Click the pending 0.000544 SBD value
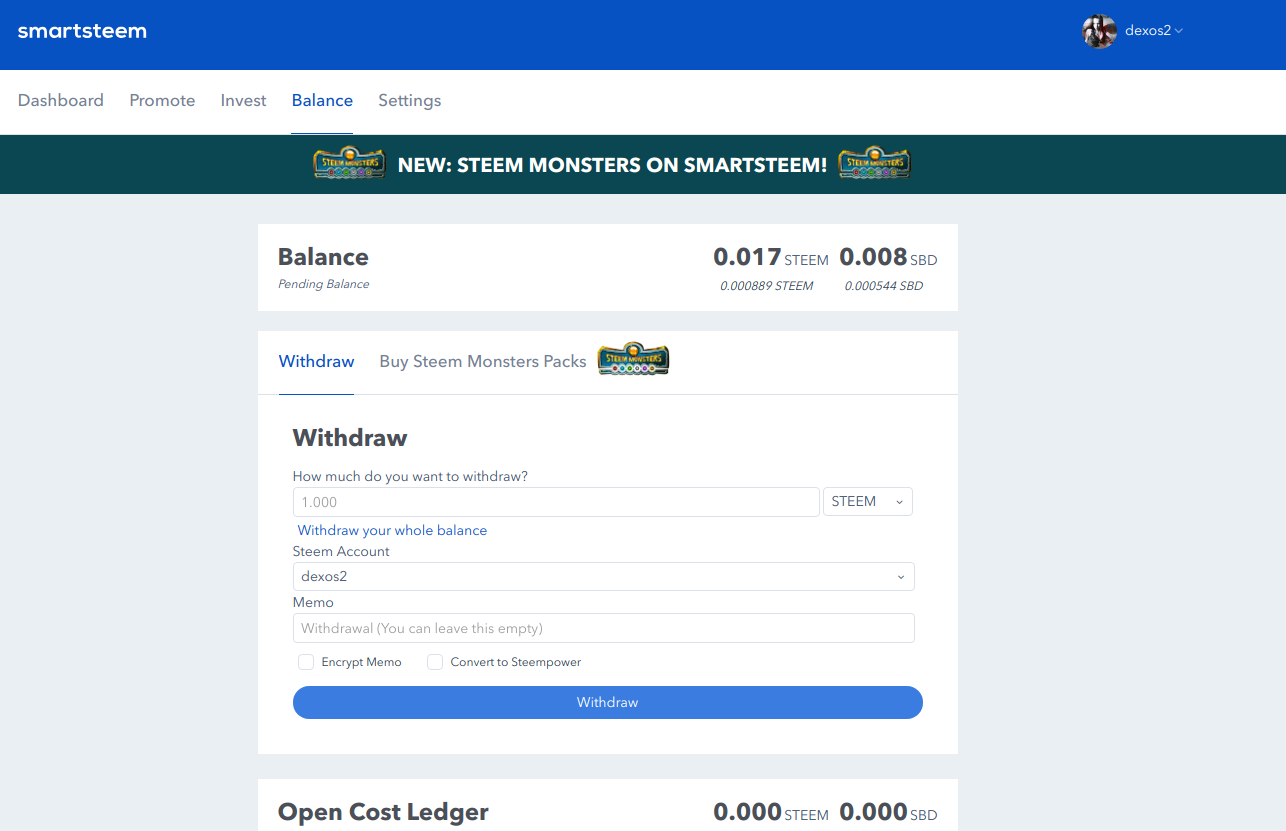This screenshot has width=1286, height=831. tap(883, 286)
